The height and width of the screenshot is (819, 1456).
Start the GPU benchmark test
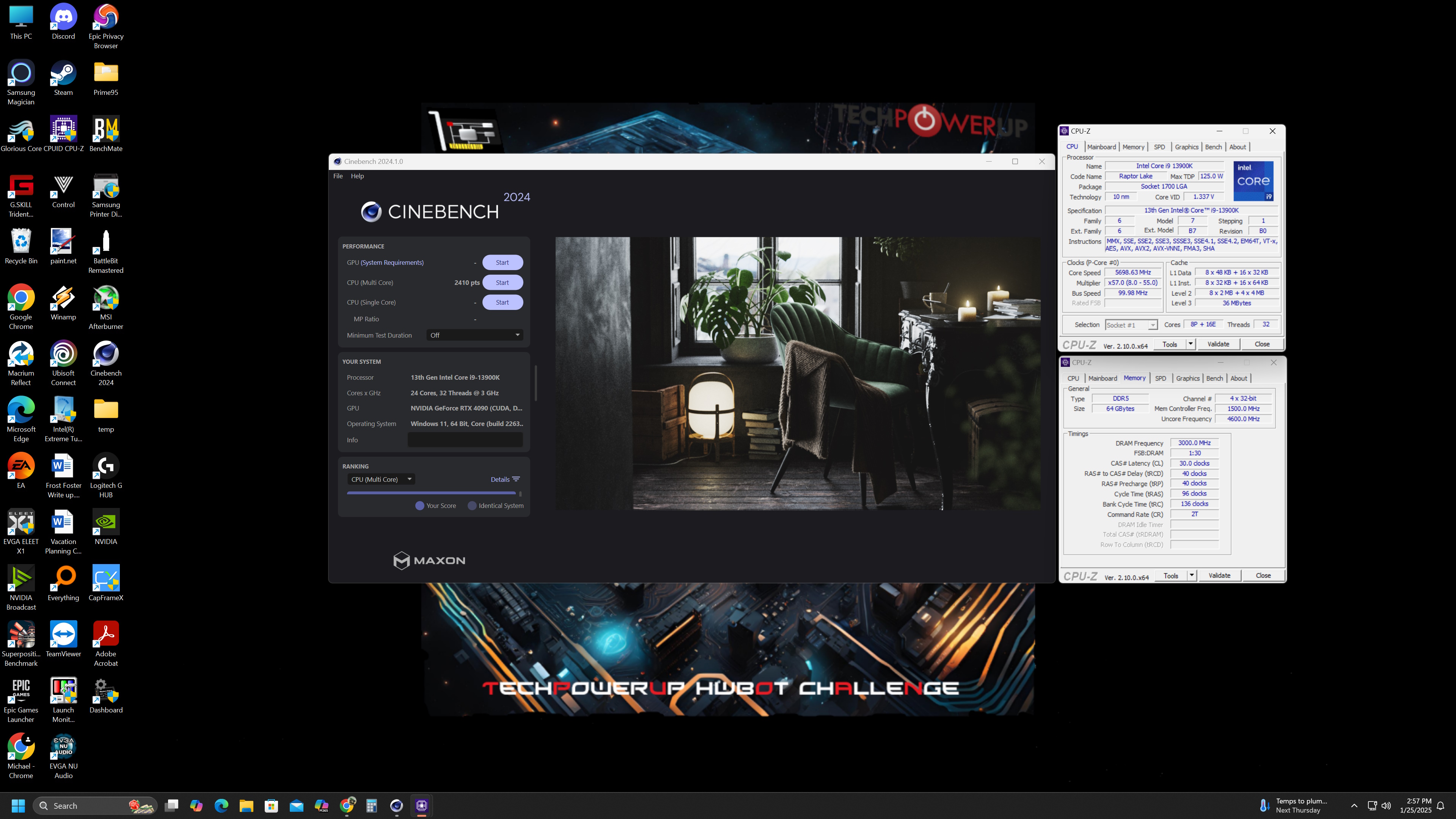(x=503, y=262)
